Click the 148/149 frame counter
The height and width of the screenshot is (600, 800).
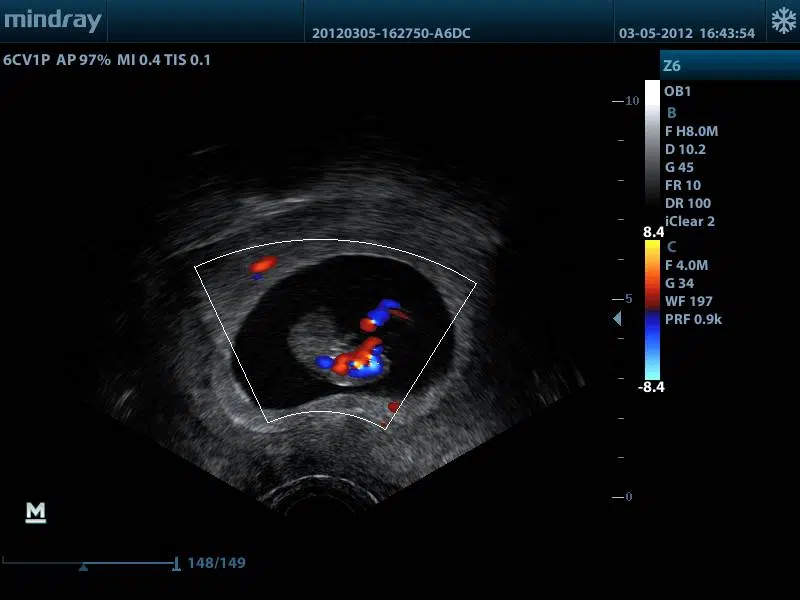[216, 563]
